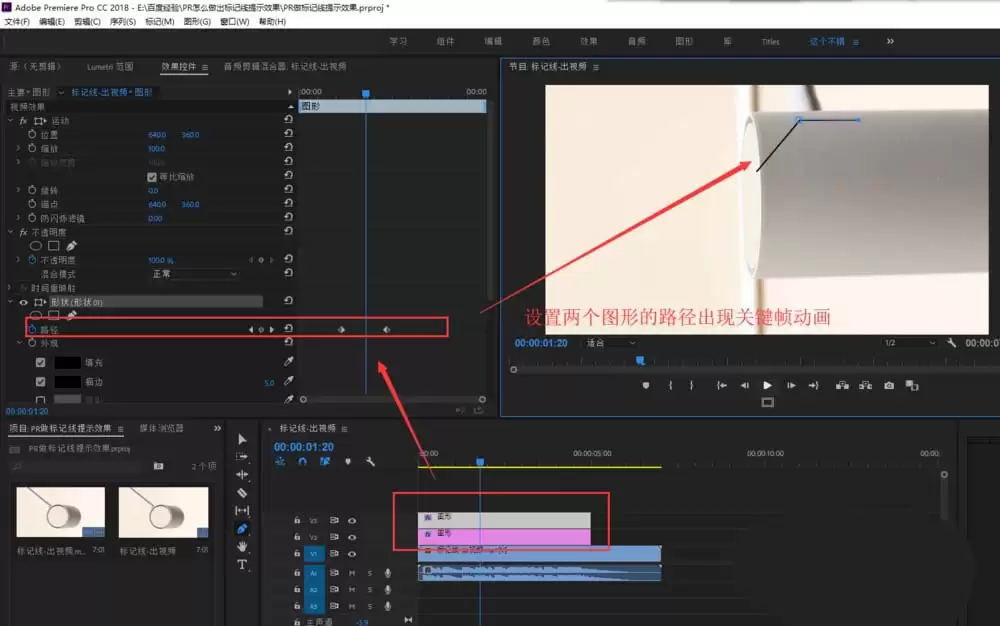Switch to the Lumetri 范围 tab
This screenshot has height=626, width=1000.
pyautogui.click(x=110, y=66)
